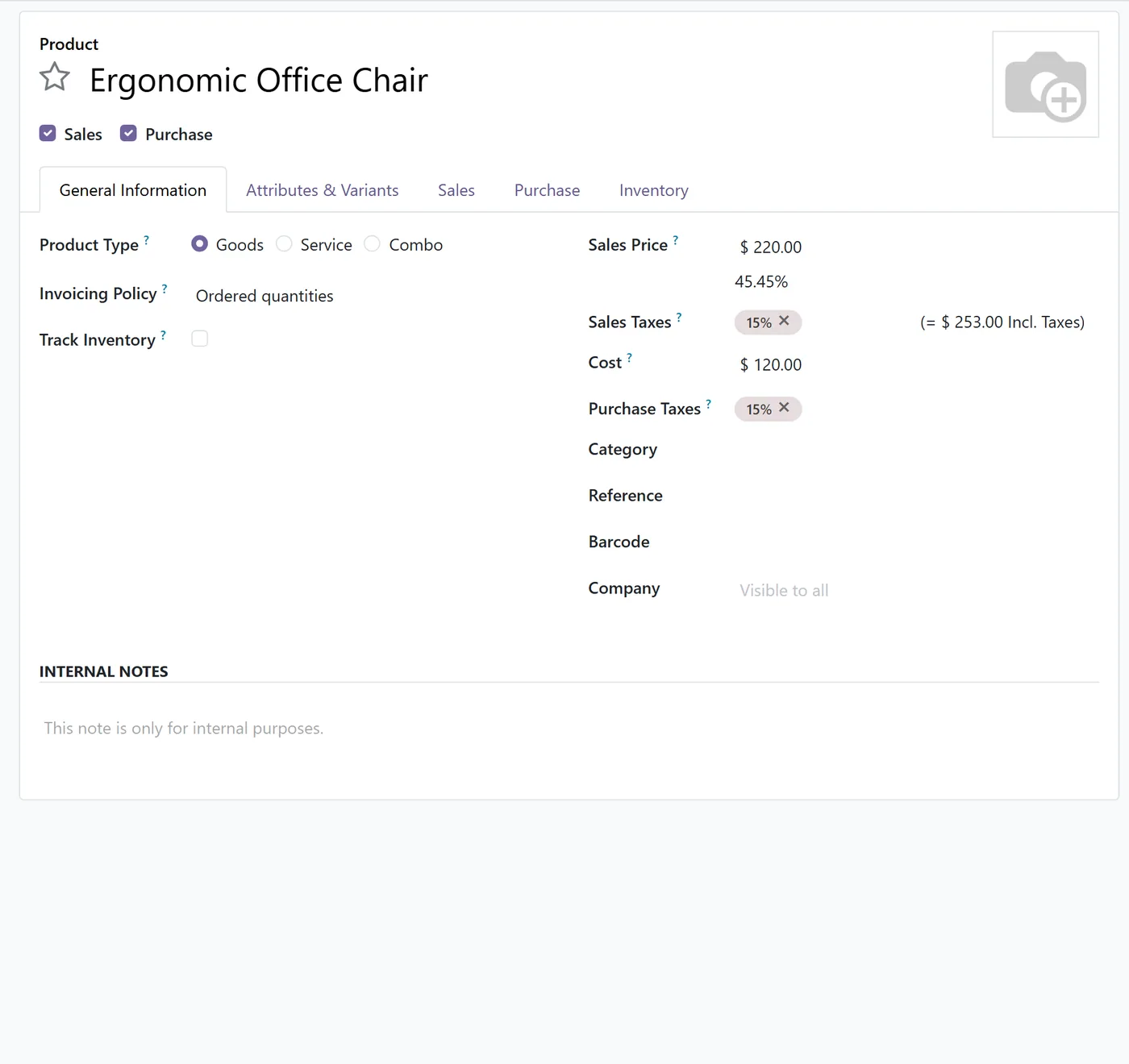Uncheck the Sales checkbox

48,134
